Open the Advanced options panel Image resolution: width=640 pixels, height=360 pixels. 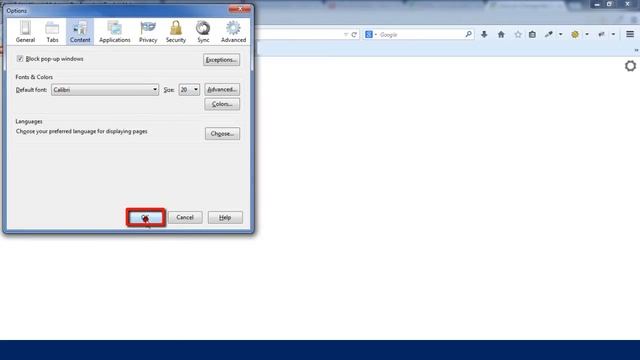click(x=233, y=31)
